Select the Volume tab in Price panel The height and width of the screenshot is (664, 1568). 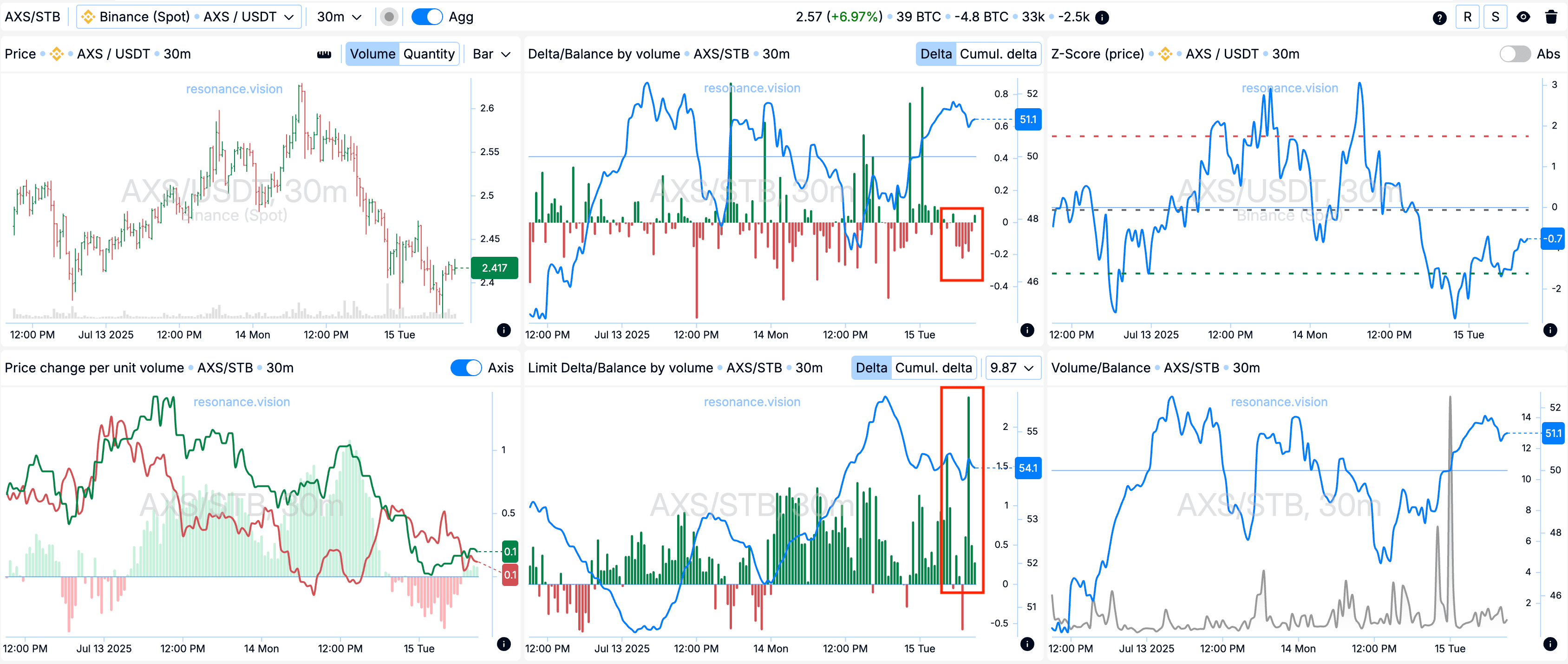tap(372, 54)
